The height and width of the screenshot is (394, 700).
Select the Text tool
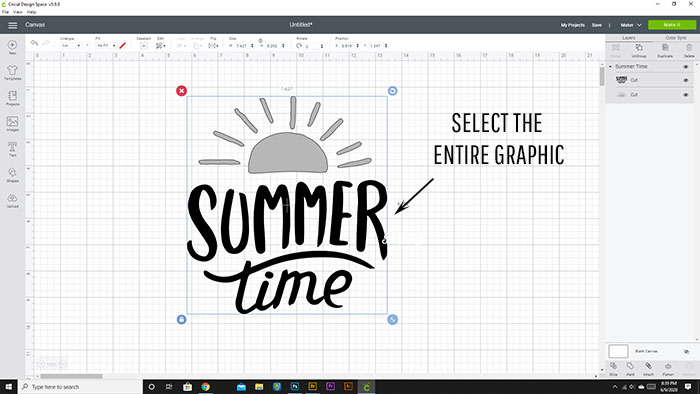click(12, 149)
